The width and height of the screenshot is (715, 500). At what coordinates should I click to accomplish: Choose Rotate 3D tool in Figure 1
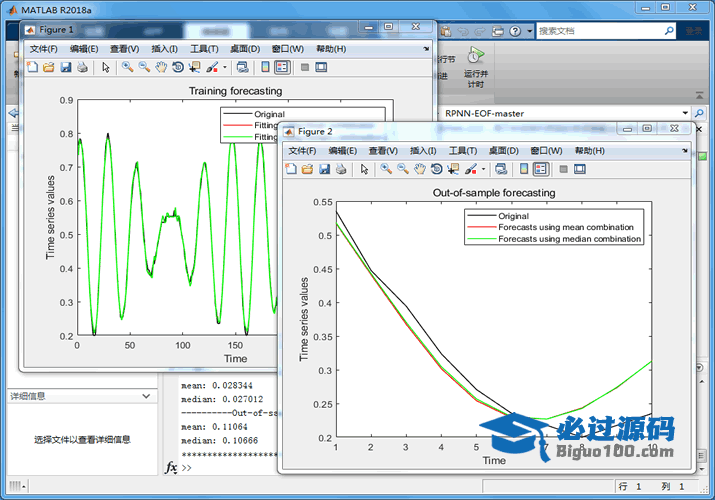[178, 67]
